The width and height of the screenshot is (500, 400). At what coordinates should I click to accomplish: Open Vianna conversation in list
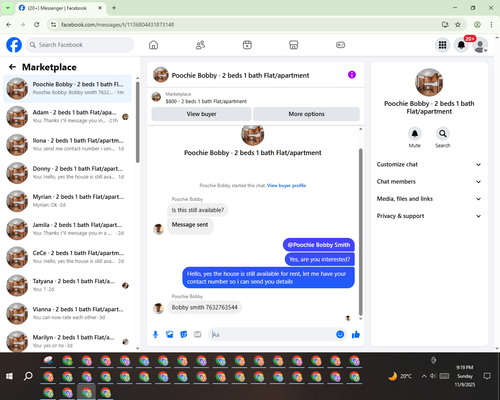pyautogui.click(x=67, y=313)
